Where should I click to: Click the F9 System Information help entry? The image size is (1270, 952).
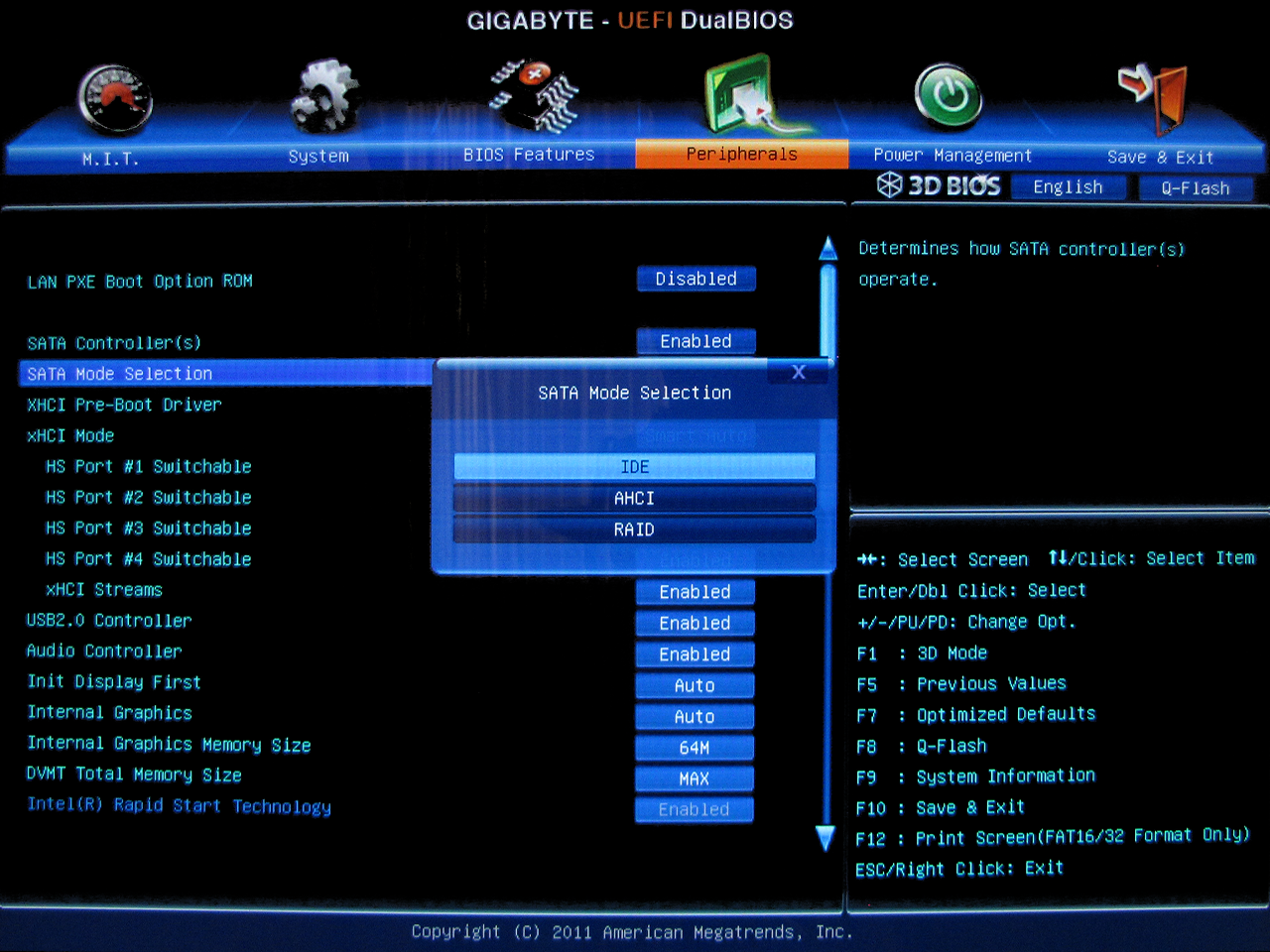click(976, 775)
